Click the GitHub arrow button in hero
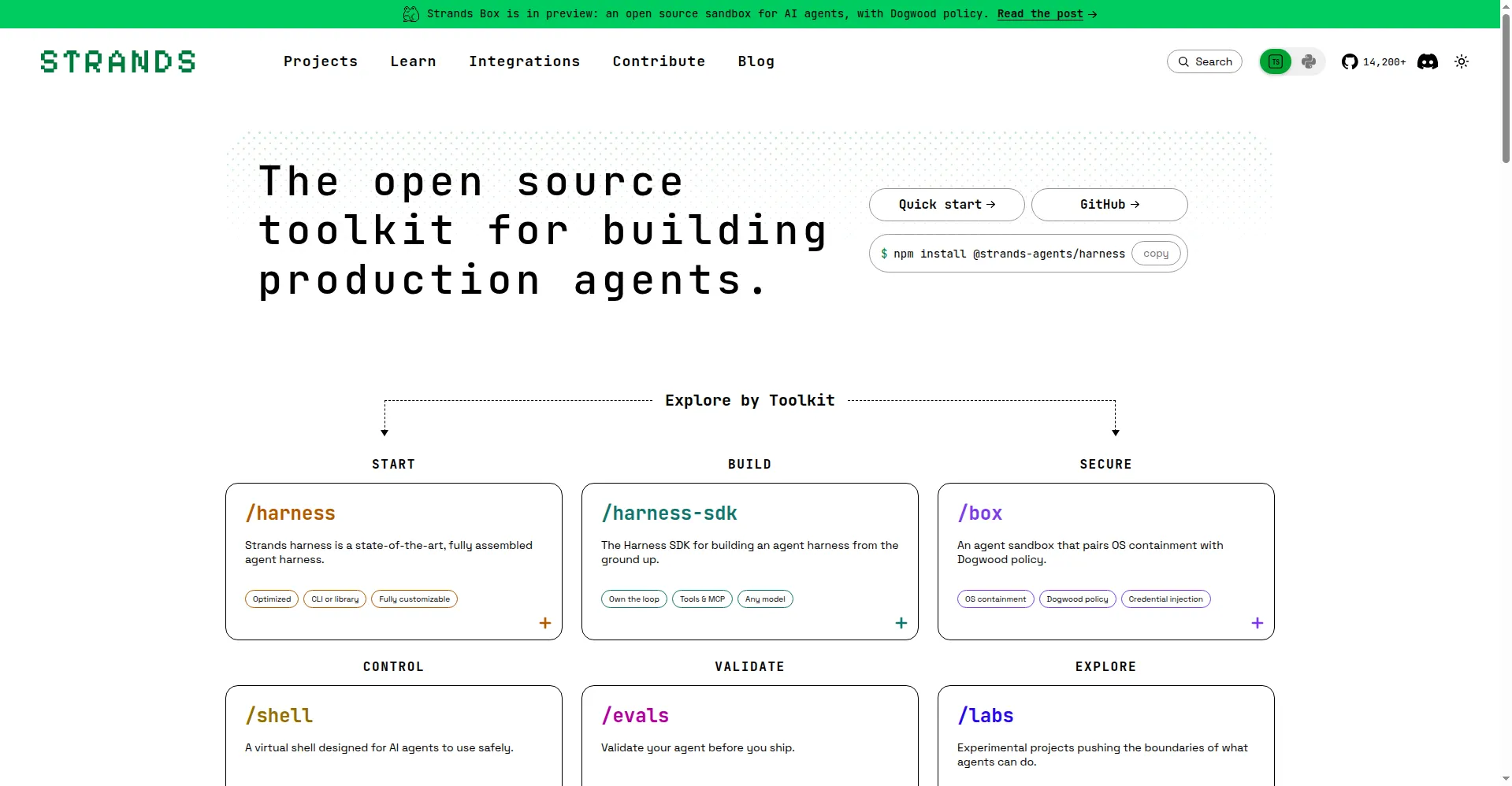 click(x=1109, y=205)
